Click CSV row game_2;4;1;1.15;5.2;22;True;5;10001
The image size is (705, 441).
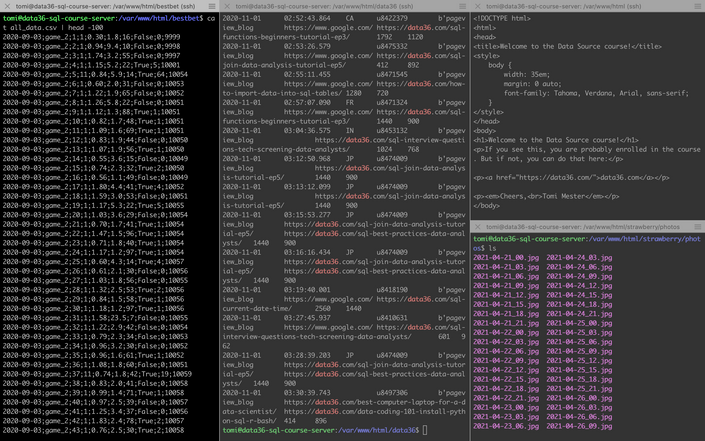click(x=91, y=65)
